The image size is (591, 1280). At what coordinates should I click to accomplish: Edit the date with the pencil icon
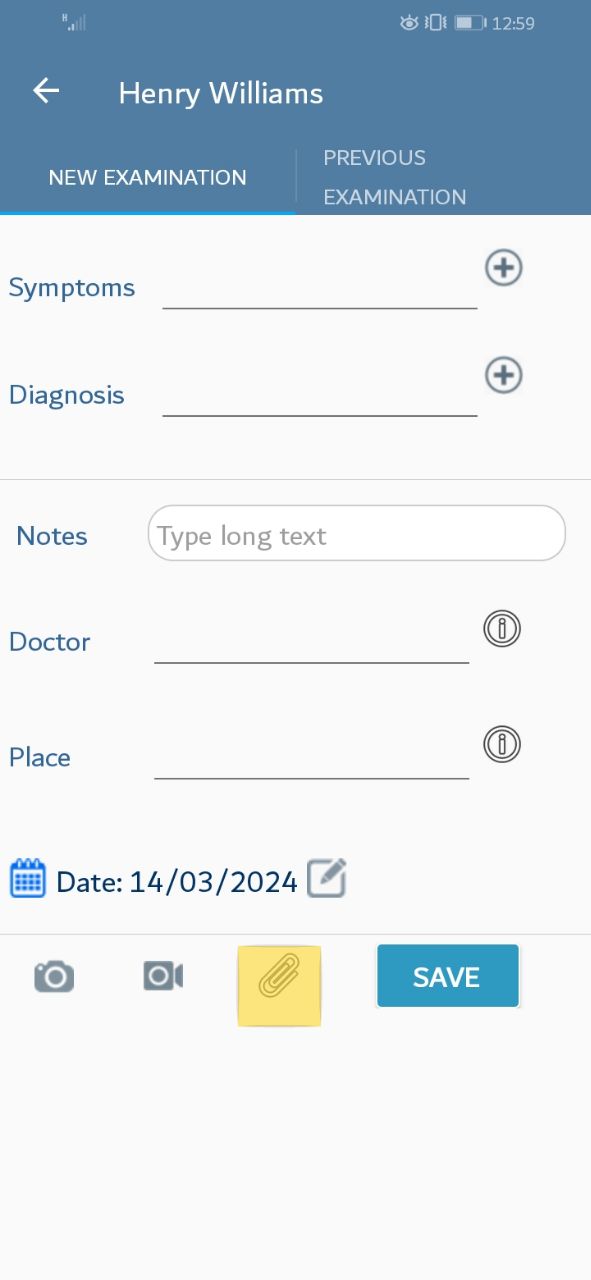point(326,878)
